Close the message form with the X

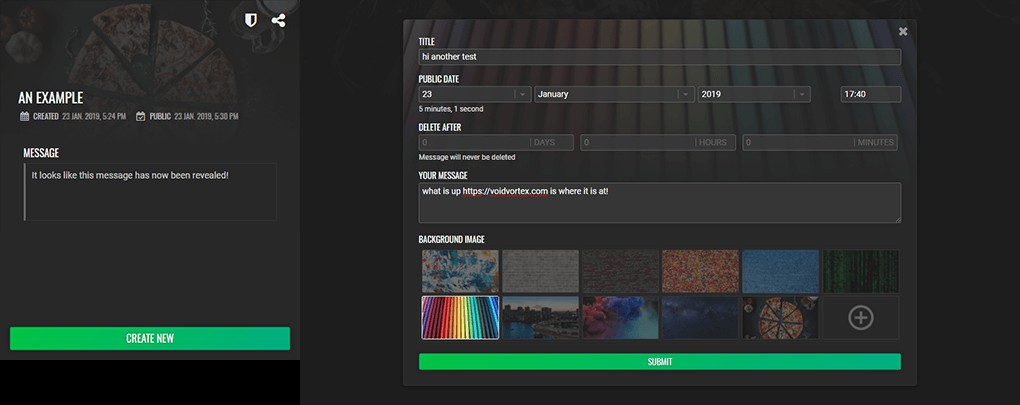pyautogui.click(x=903, y=31)
